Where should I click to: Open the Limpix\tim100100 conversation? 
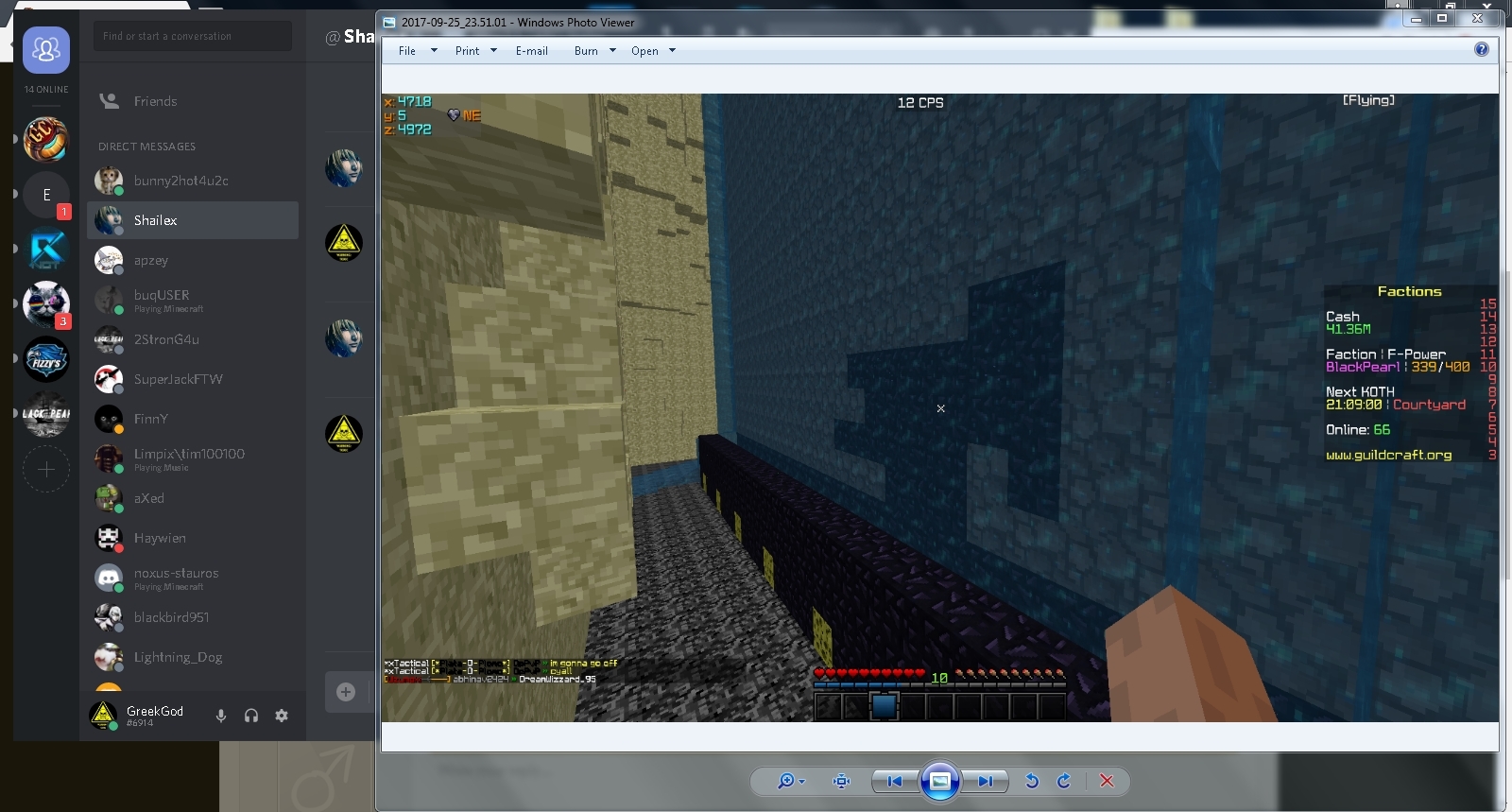tap(193, 458)
